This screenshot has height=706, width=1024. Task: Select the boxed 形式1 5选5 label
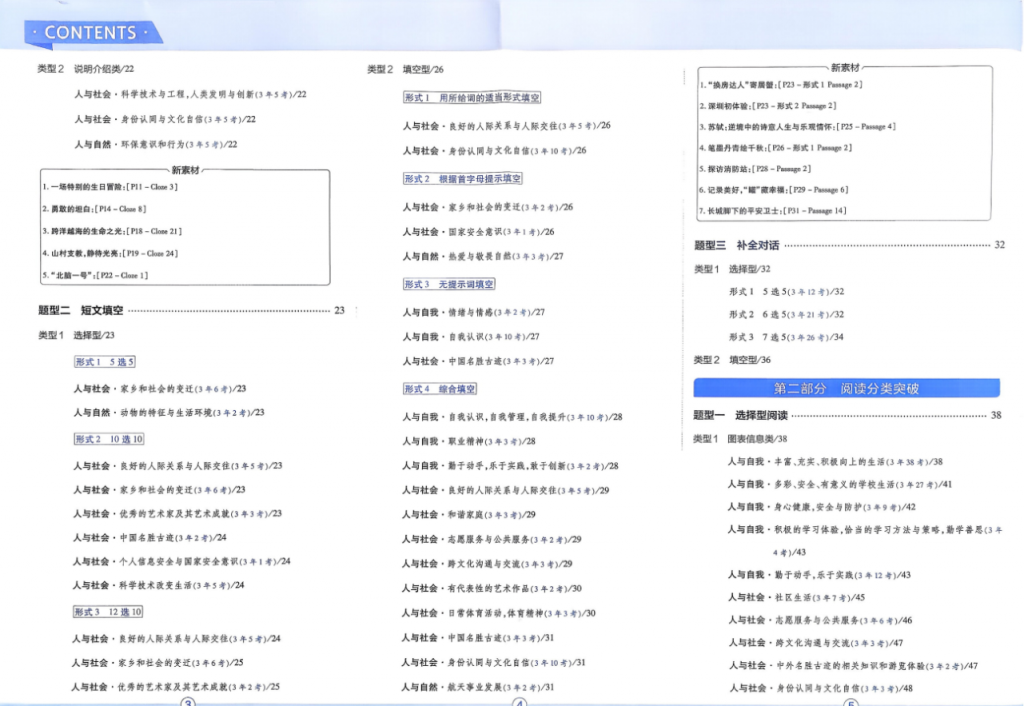click(104, 362)
